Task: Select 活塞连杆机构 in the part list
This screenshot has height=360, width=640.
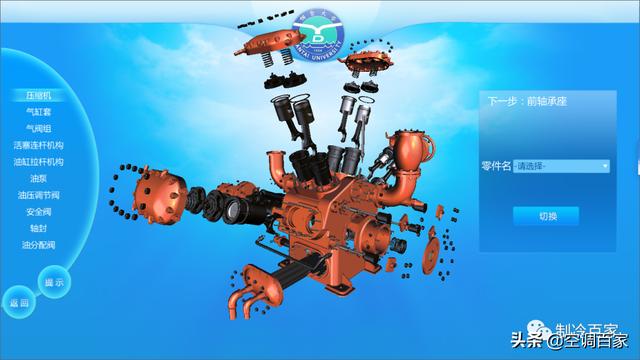Action: 38,145
